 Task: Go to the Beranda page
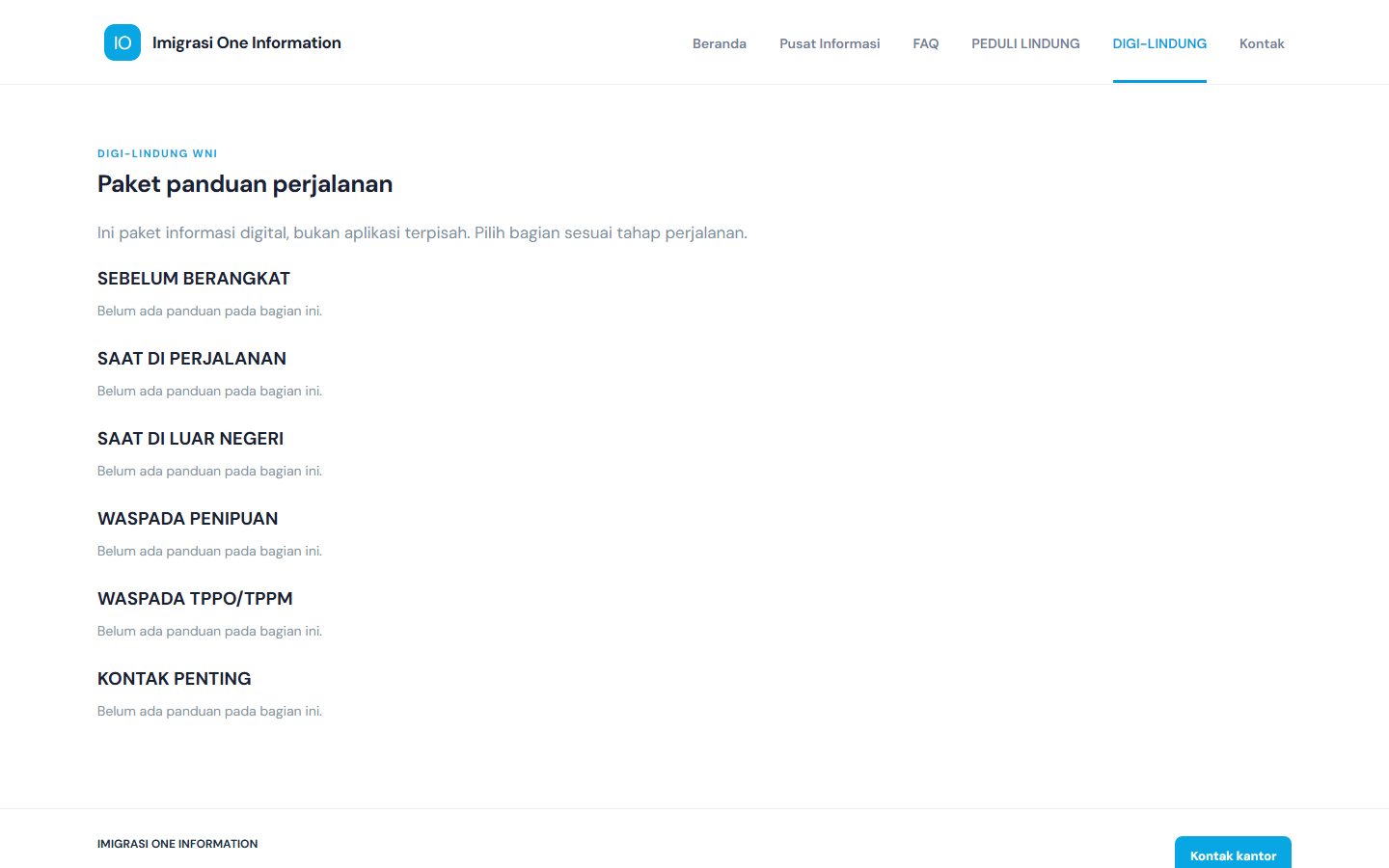pyautogui.click(x=720, y=43)
